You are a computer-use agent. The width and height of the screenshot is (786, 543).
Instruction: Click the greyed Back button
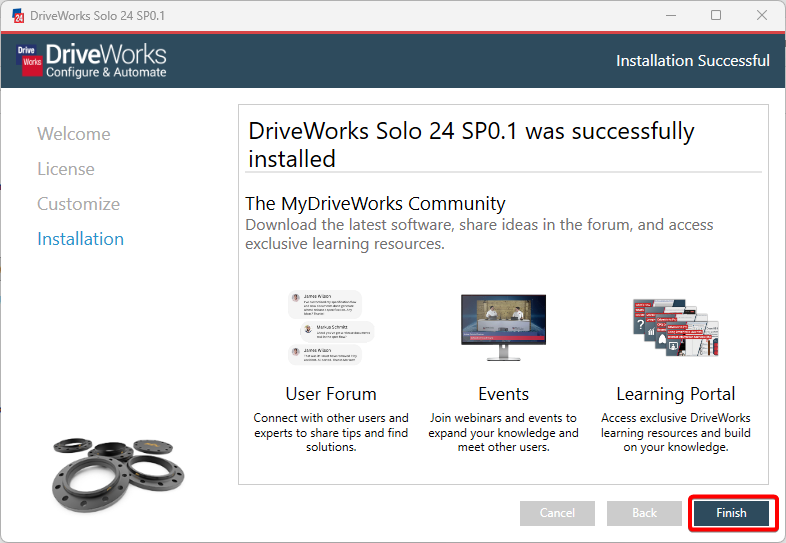click(644, 513)
